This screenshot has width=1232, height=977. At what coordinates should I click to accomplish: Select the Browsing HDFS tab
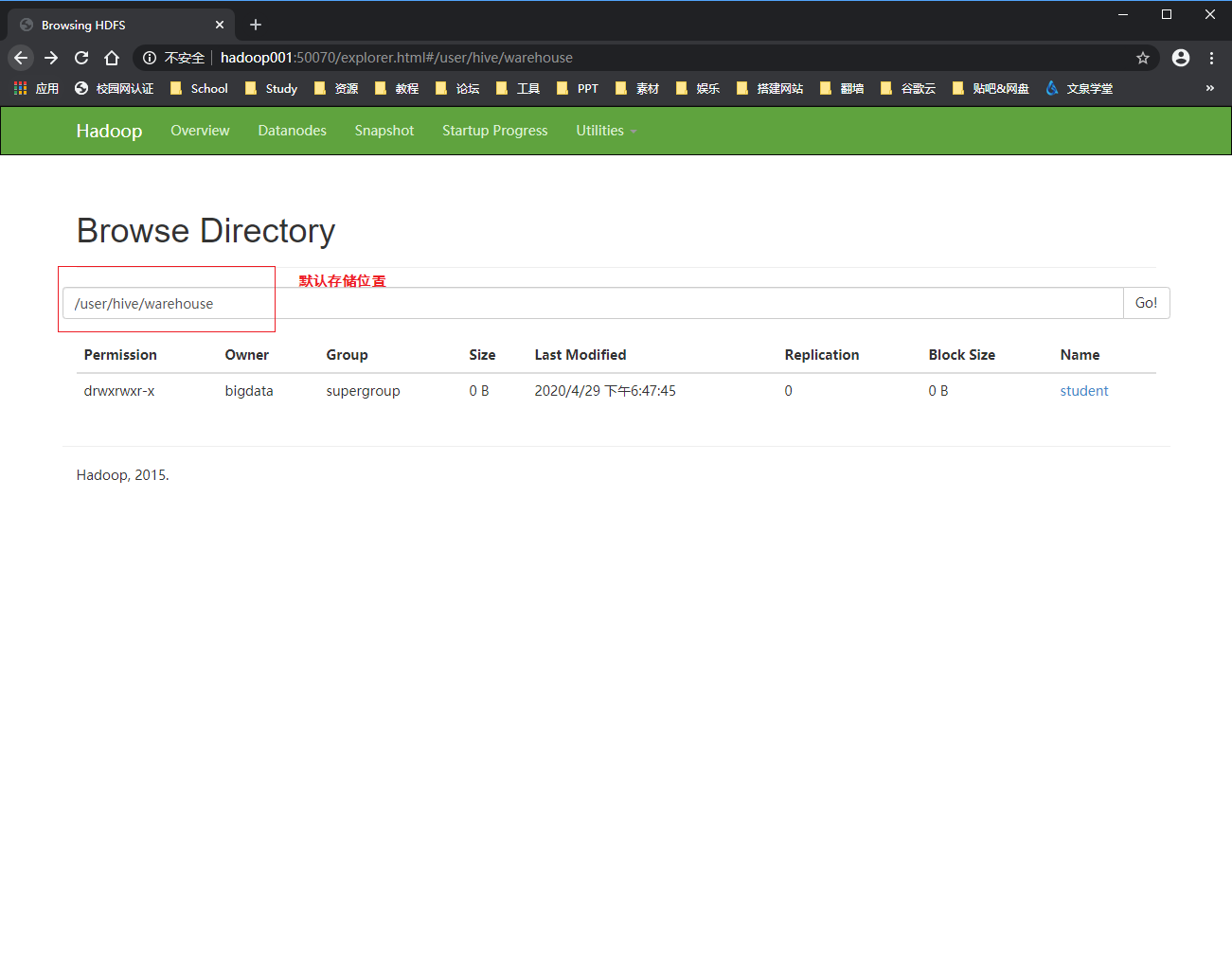point(122,25)
